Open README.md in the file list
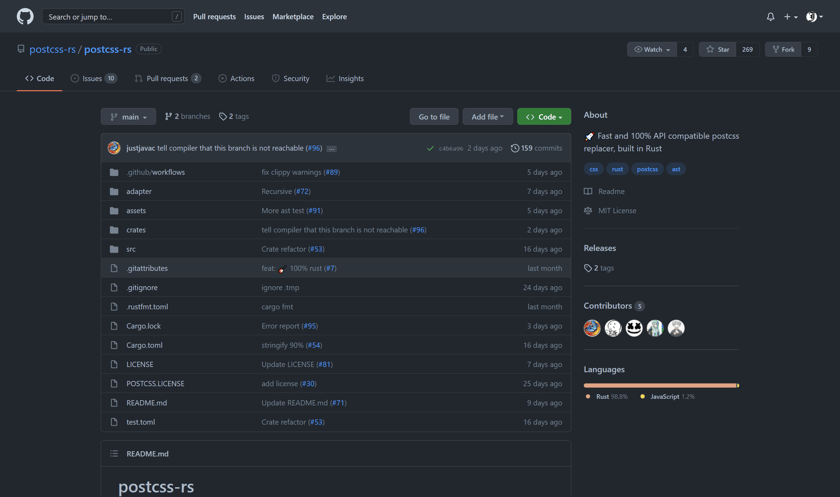Screen dimensions: 840x497 pyautogui.click(x=147, y=403)
